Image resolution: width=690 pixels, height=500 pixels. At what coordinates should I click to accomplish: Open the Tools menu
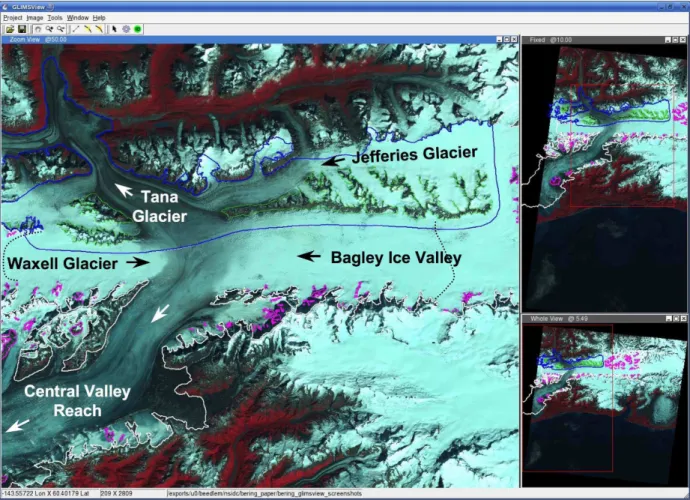[x=55, y=18]
